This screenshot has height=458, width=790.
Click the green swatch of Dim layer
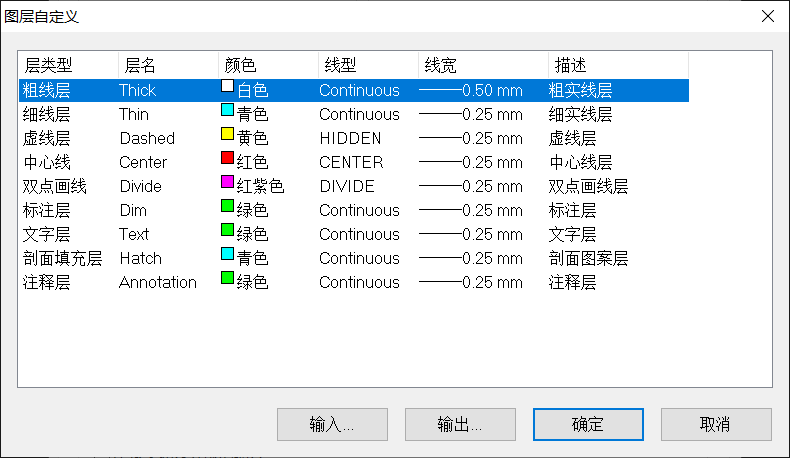227,206
